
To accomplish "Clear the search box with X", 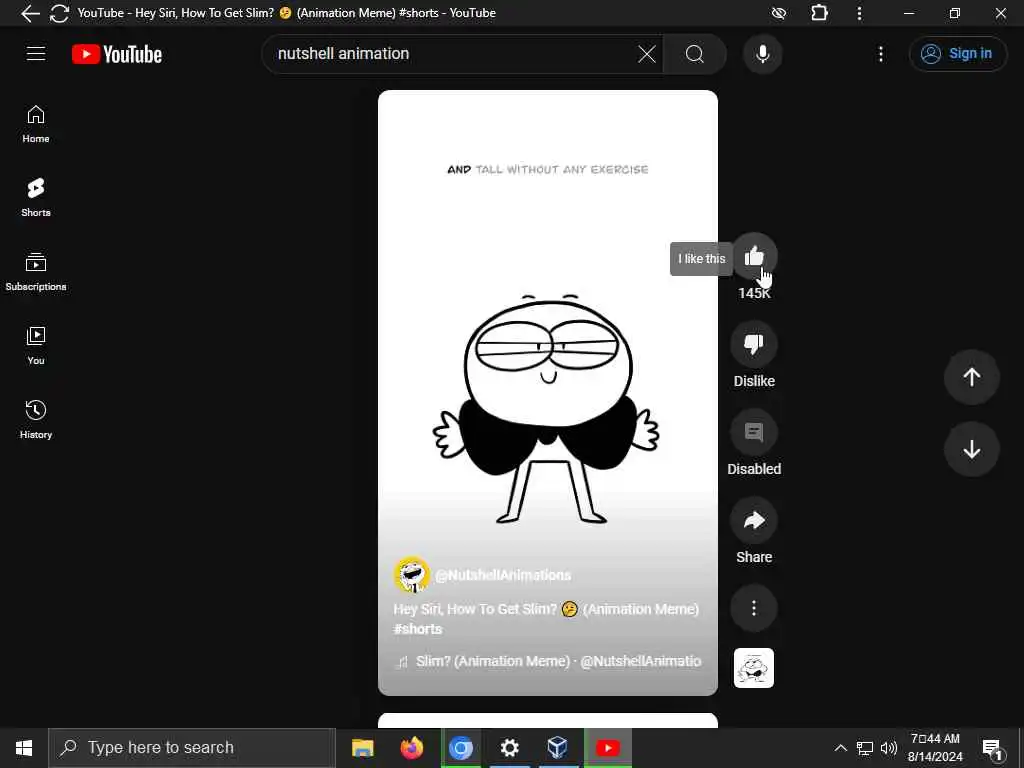I will [647, 54].
